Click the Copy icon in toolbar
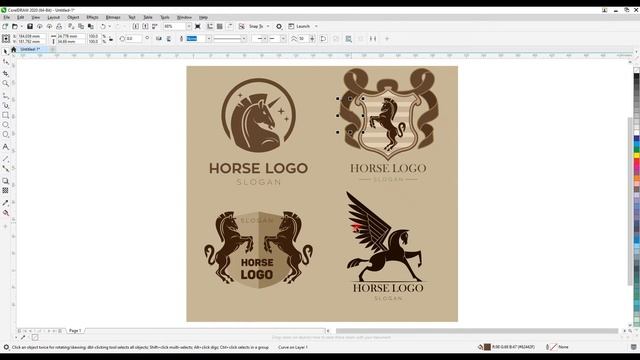This screenshot has height=360, width=640. click(81, 26)
